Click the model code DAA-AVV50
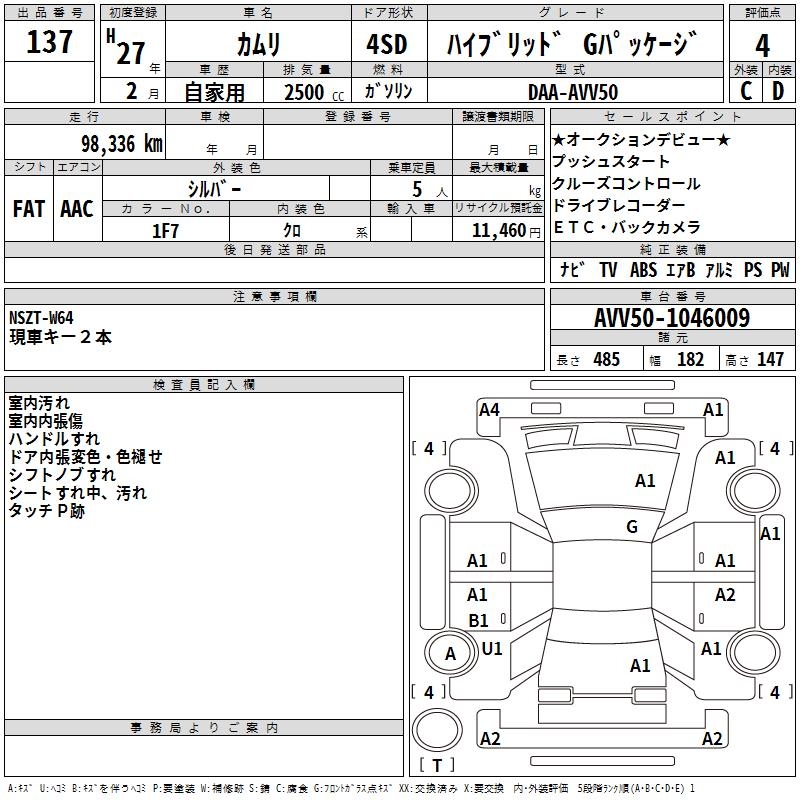The width and height of the screenshot is (800, 800). (573, 92)
